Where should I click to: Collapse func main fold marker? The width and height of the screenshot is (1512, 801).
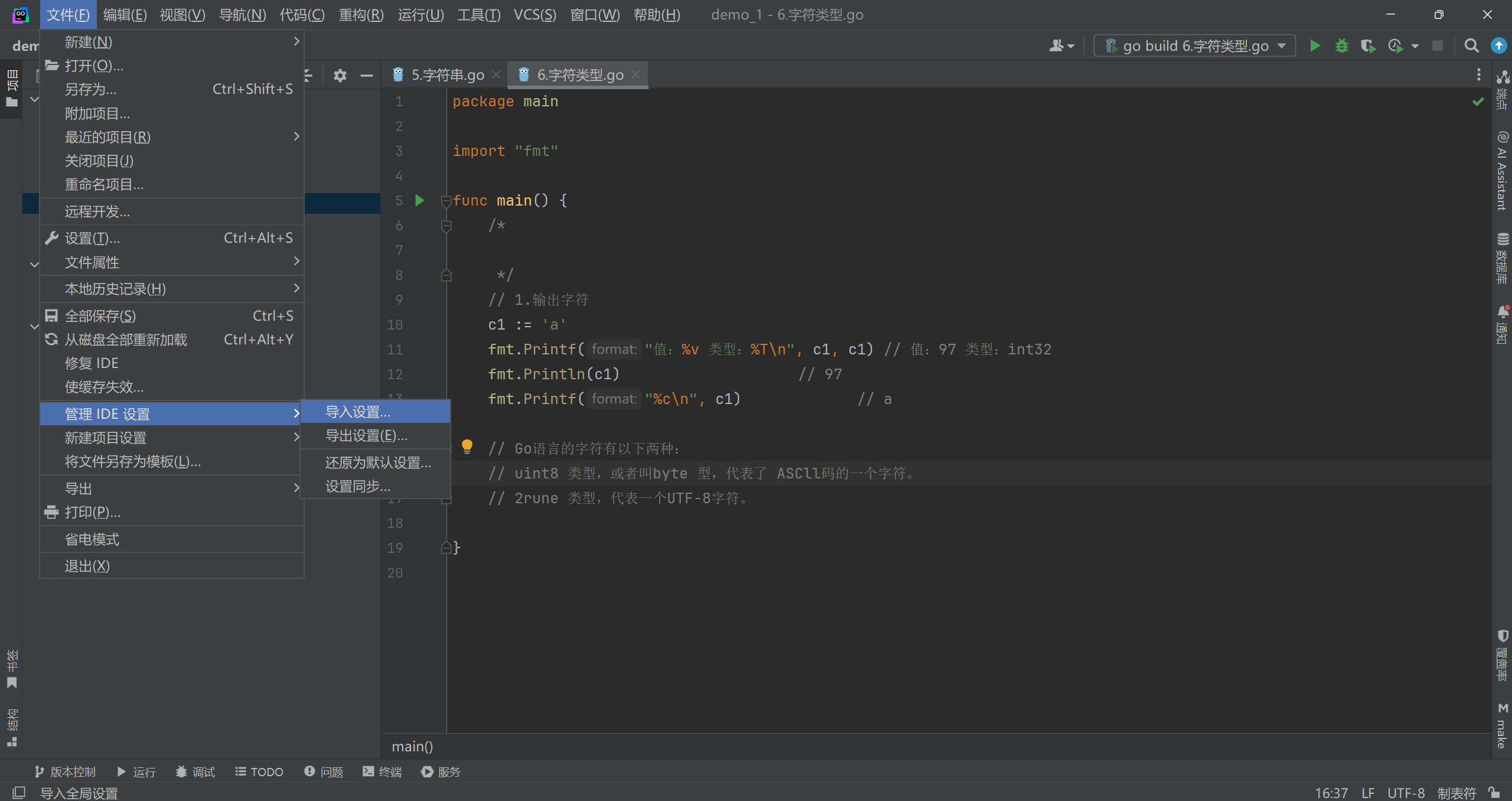(447, 201)
